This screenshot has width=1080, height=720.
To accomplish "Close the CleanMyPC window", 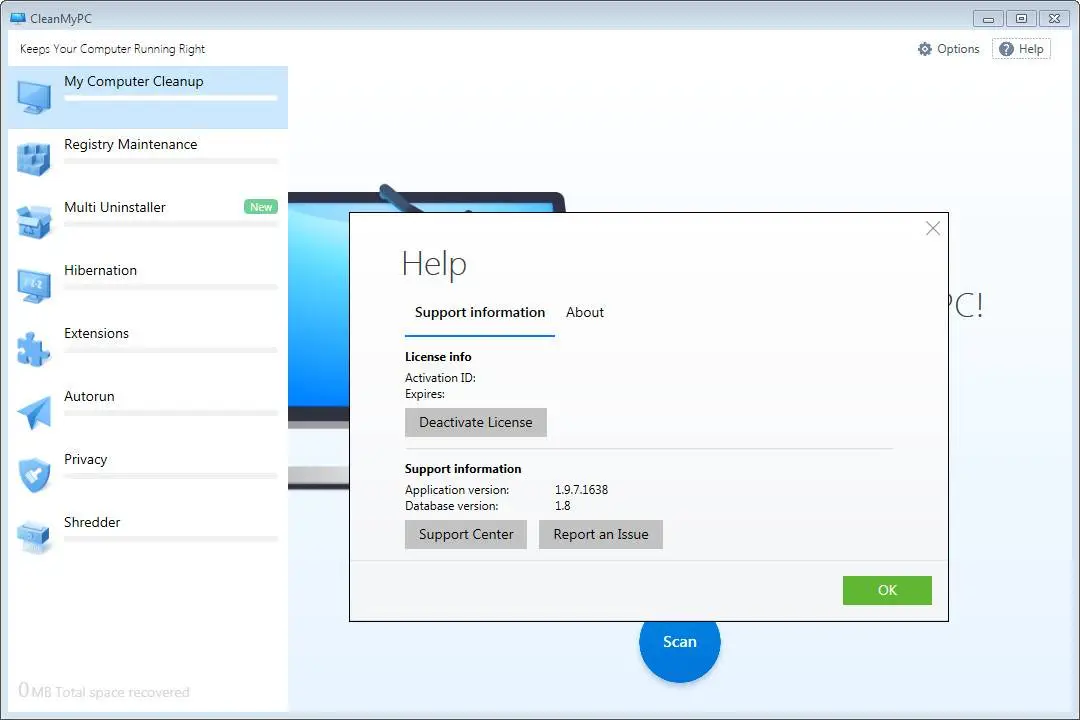I will click(1055, 19).
